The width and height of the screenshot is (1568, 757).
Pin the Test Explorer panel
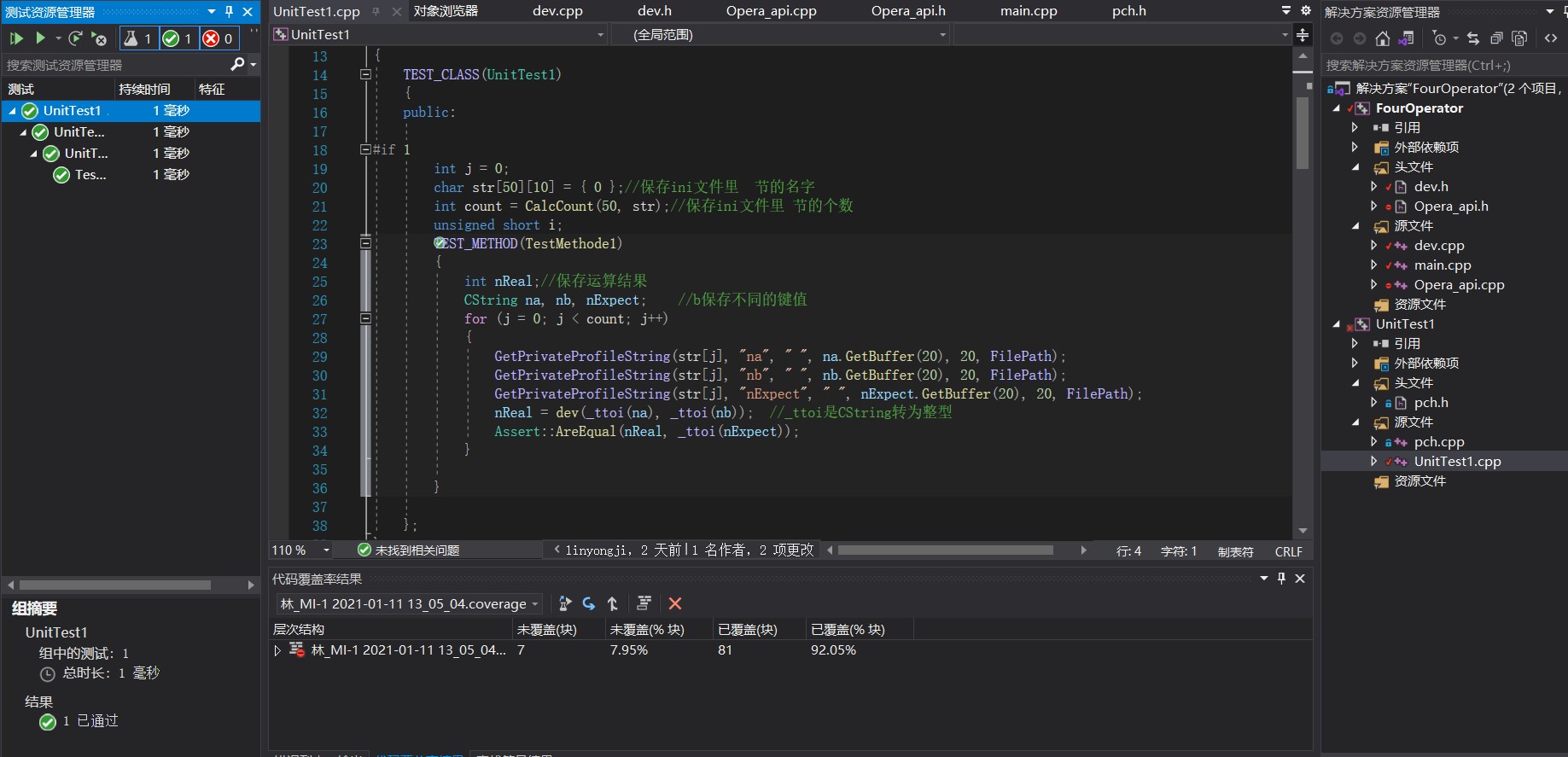click(229, 12)
